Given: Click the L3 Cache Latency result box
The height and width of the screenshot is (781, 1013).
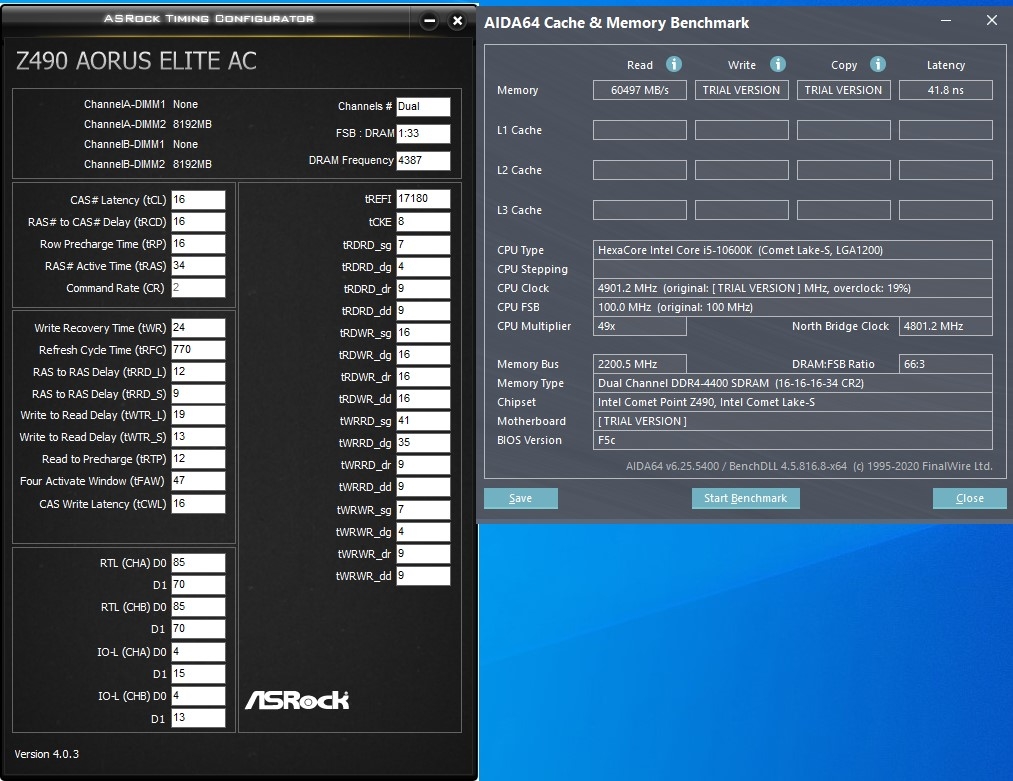Looking at the screenshot, I should (x=946, y=210).
